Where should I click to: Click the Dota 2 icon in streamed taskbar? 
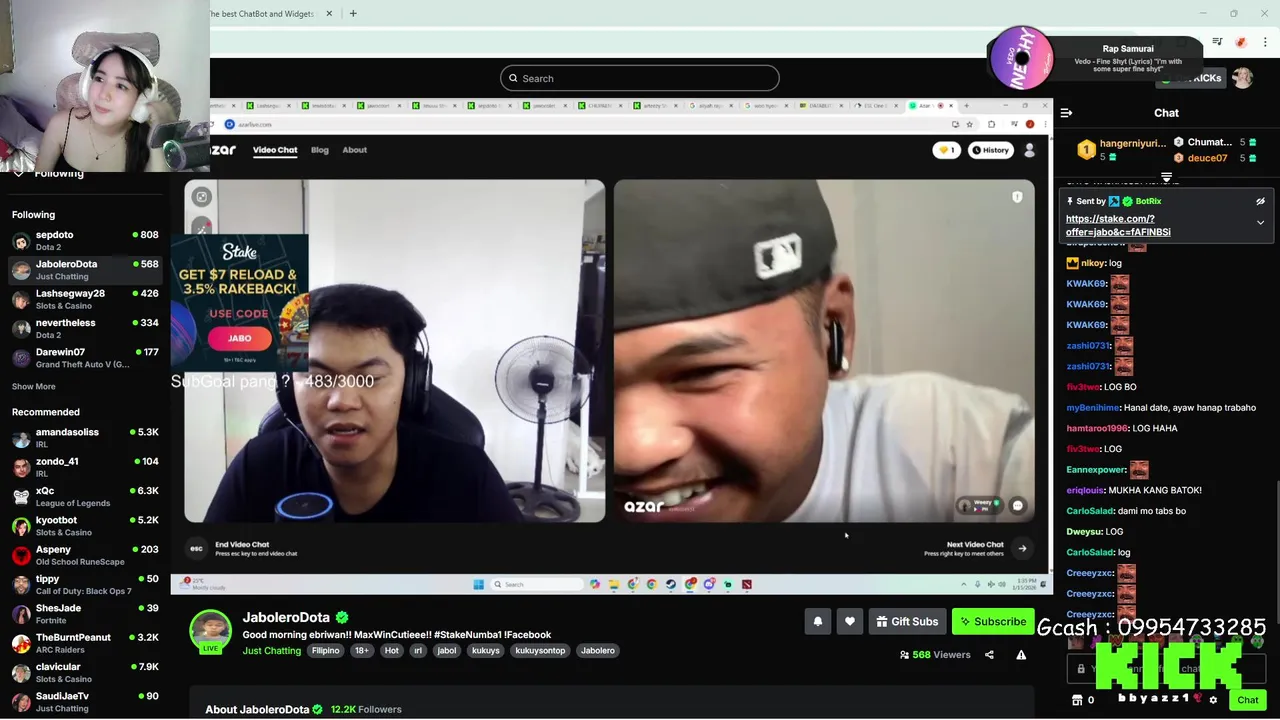click(747, 584)
